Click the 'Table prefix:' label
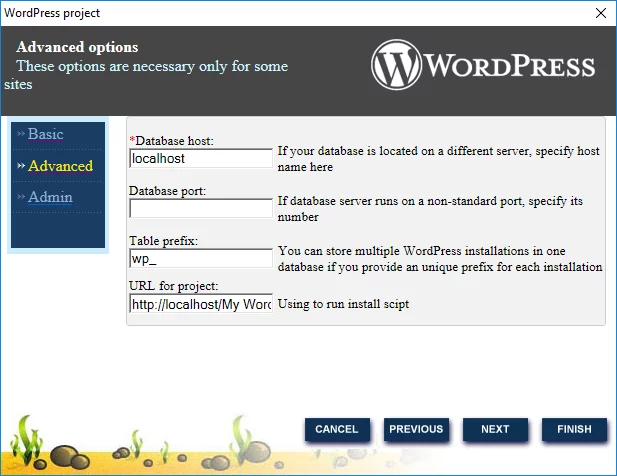617x476 pixels. tap(164, 241)
